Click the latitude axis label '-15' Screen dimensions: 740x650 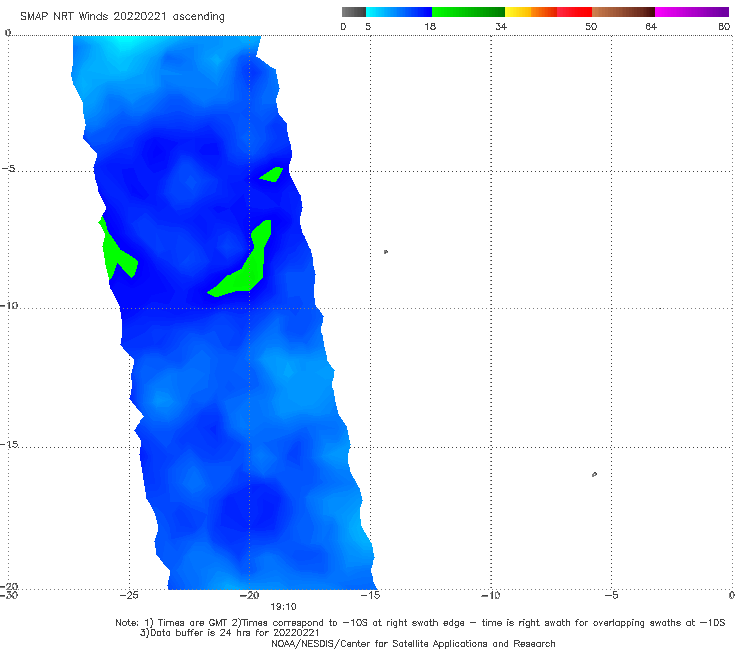9,444
